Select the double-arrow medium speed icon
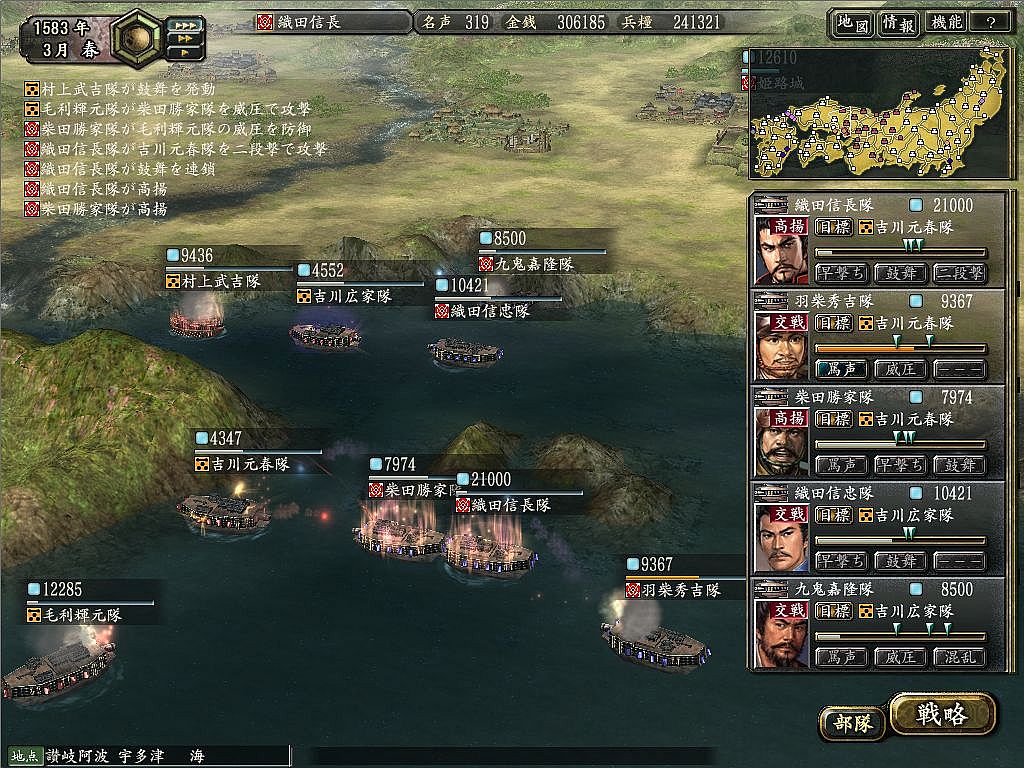Viewport: 1024px width, 768px height. click(x=185, y=40)
